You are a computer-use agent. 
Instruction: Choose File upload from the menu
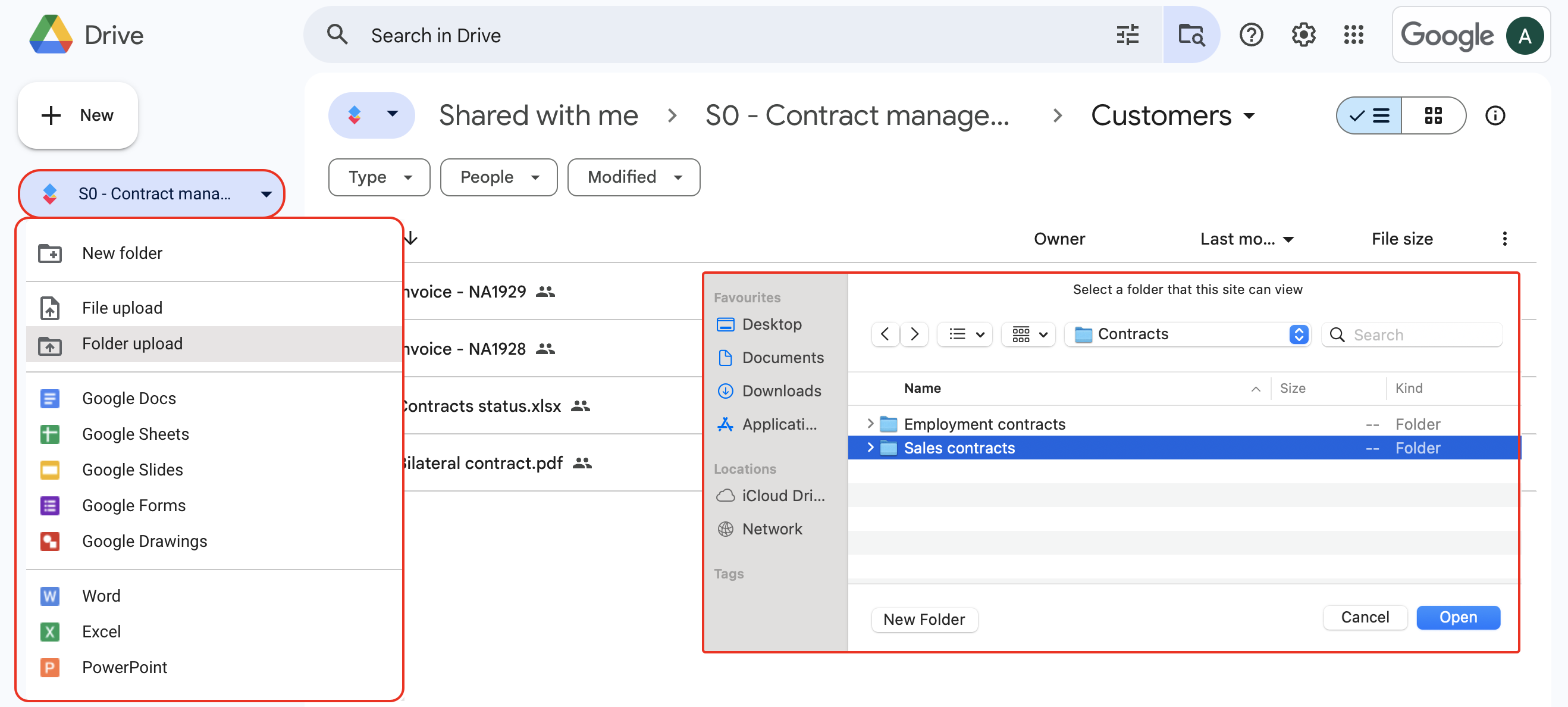[x=214, y=308]
